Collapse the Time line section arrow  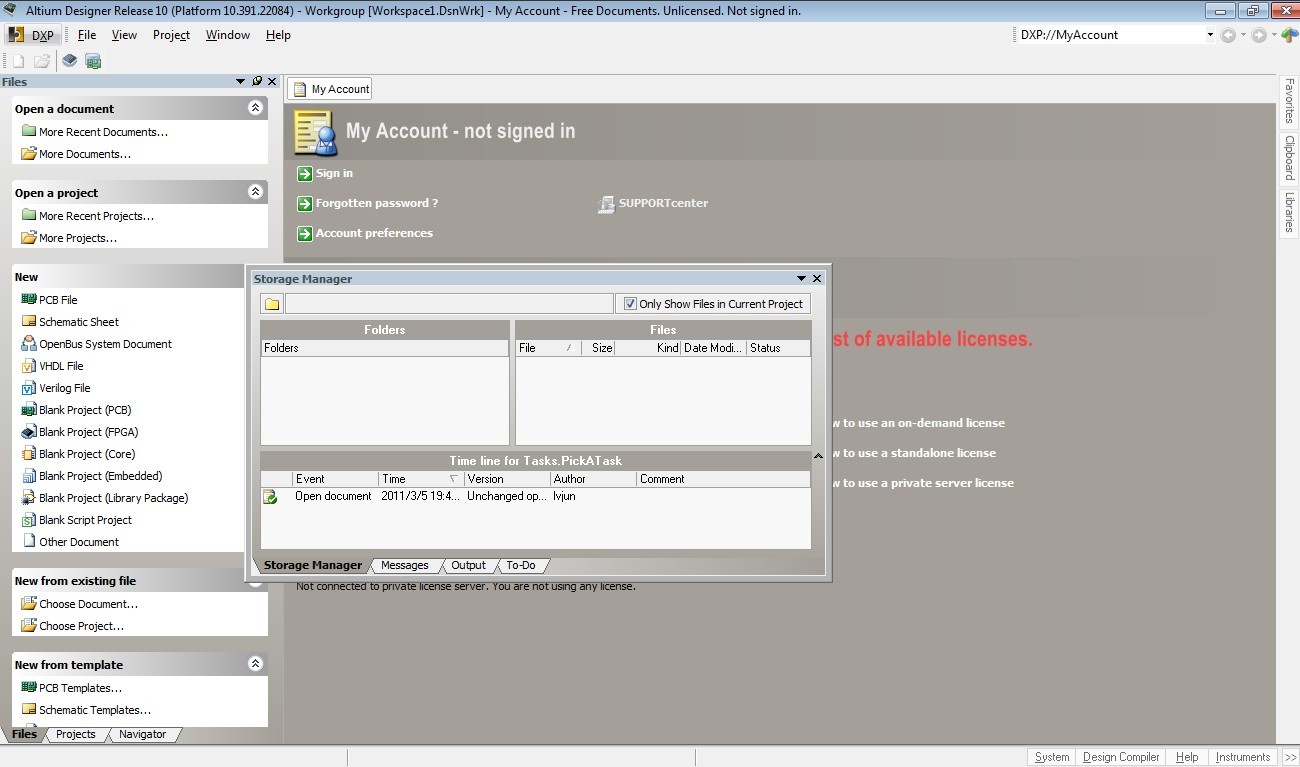pos(818,456)
